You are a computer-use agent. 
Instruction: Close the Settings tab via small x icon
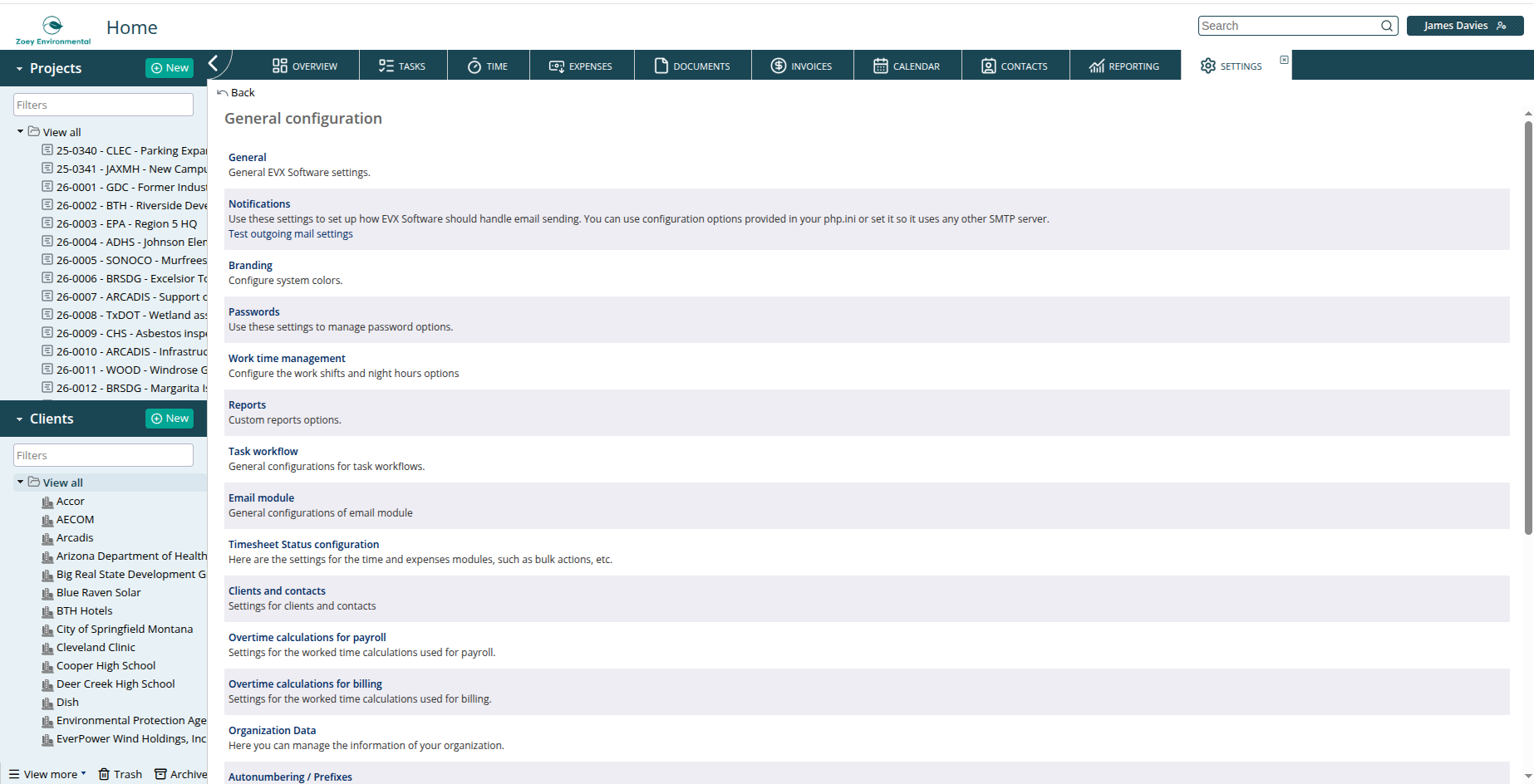(1284, 60)
